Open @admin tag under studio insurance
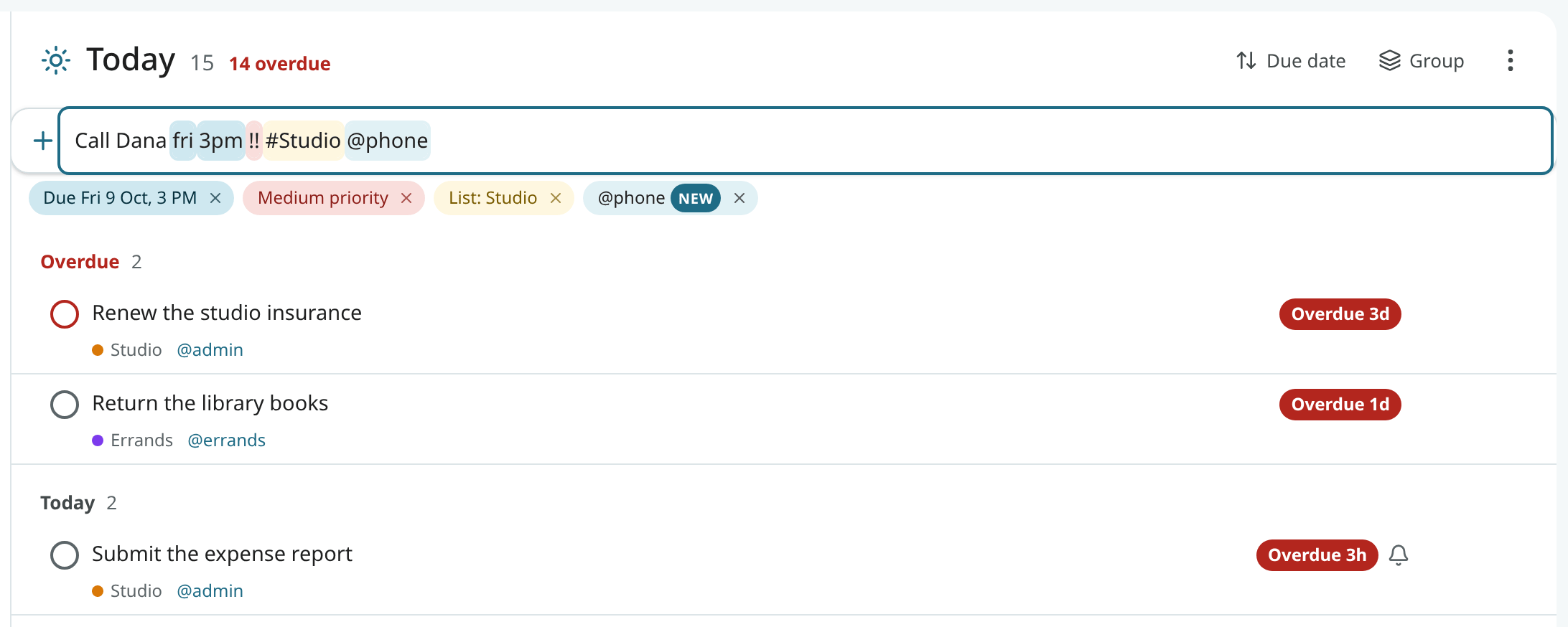Image resolution: width=1568 pixels, height=627 pixels. pyautogui.click(x=210, y=350)
